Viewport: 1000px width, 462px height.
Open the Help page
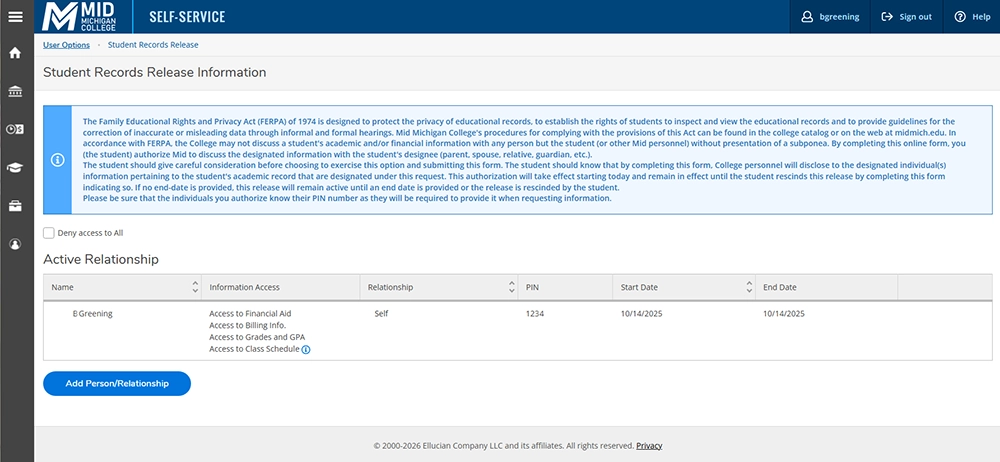point(971,17)
